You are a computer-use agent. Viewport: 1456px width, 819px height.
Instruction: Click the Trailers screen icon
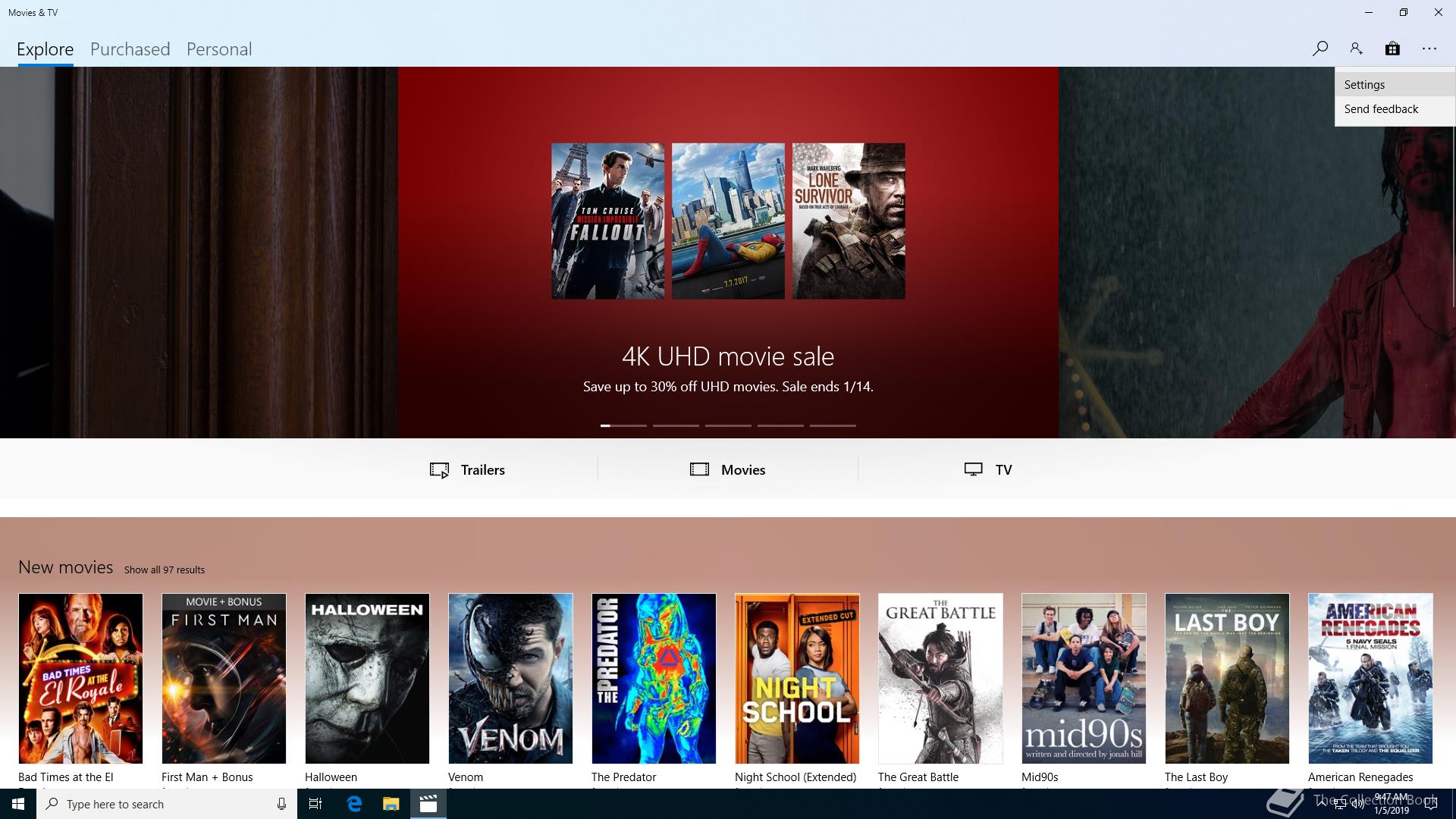439,470
